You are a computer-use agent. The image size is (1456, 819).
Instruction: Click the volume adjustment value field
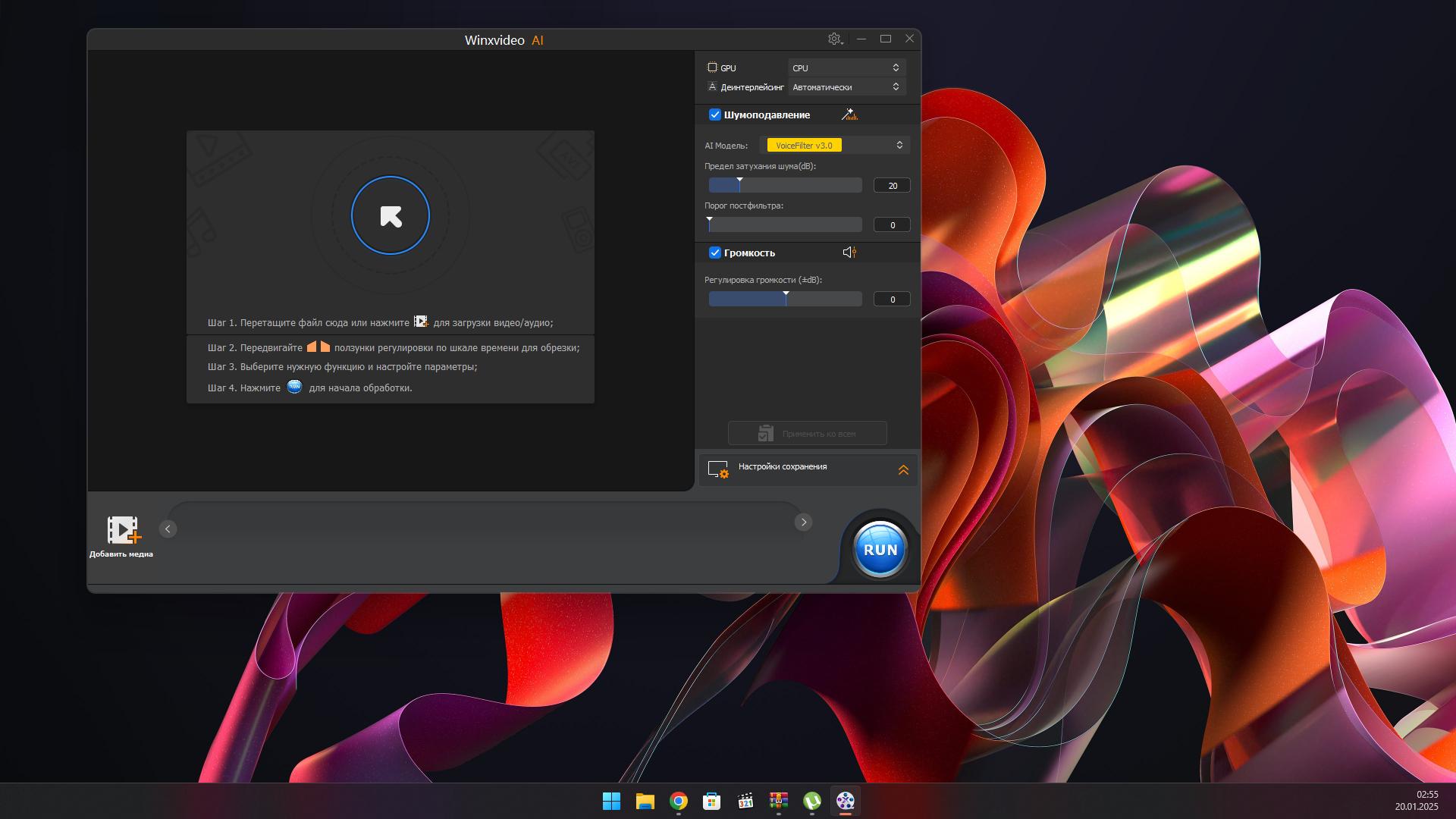(892, 300)
